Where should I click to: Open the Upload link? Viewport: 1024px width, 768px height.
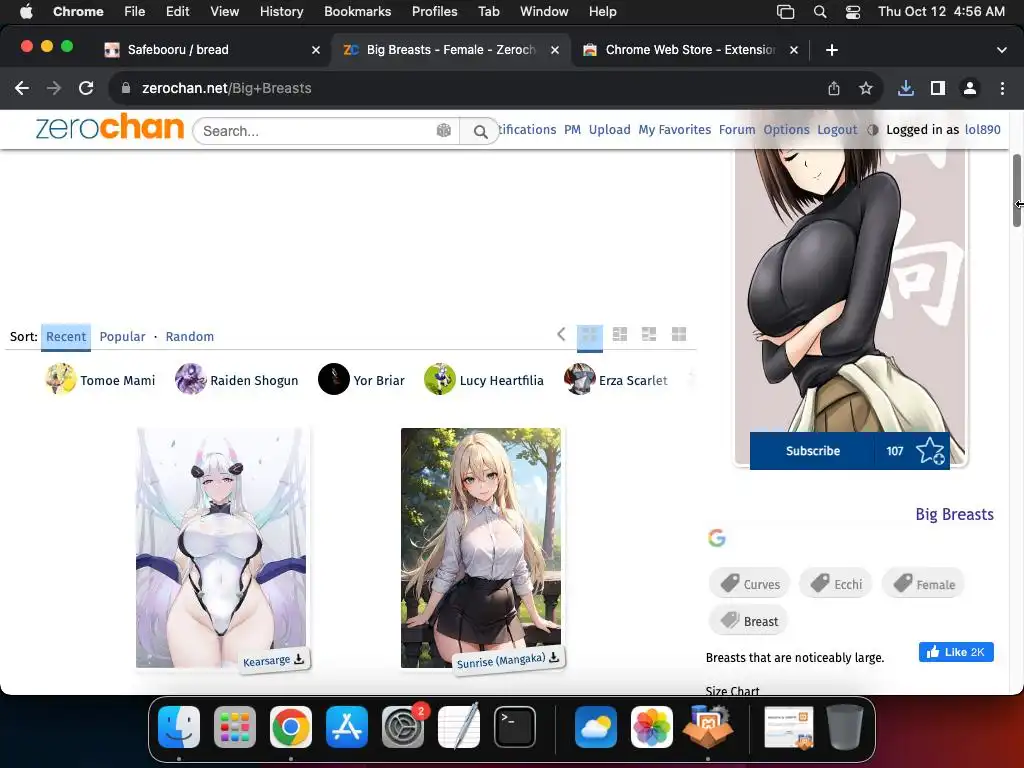pyautogui.click(x=609, y=129)
